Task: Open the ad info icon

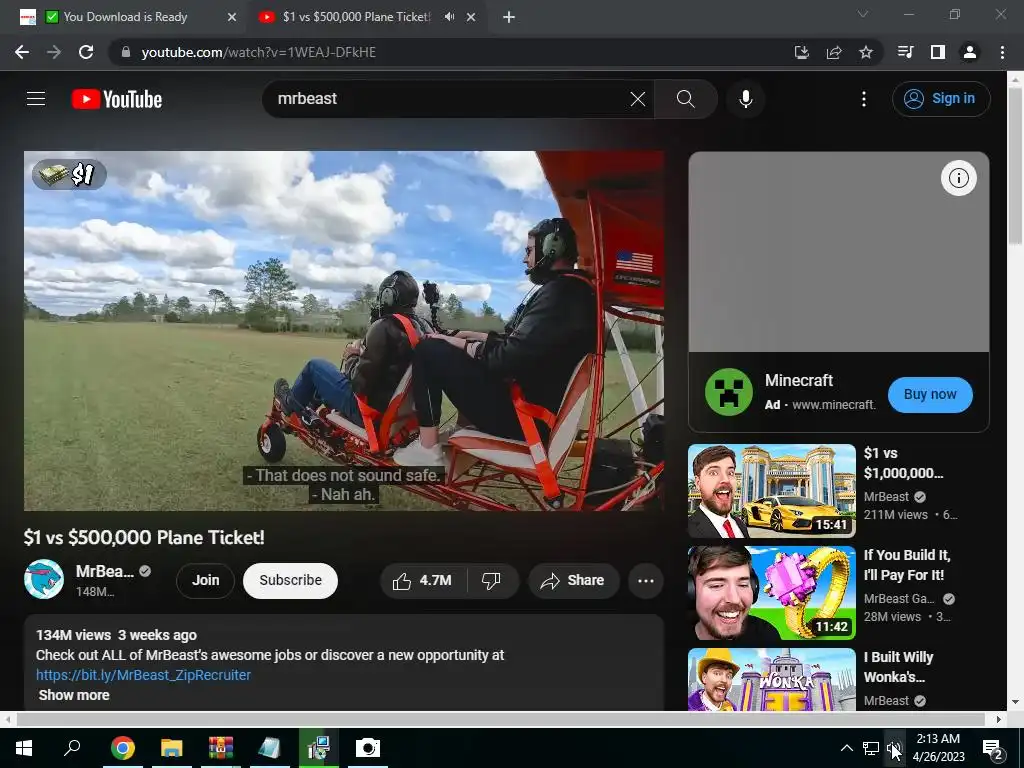Action: click(x=958, y=178)
